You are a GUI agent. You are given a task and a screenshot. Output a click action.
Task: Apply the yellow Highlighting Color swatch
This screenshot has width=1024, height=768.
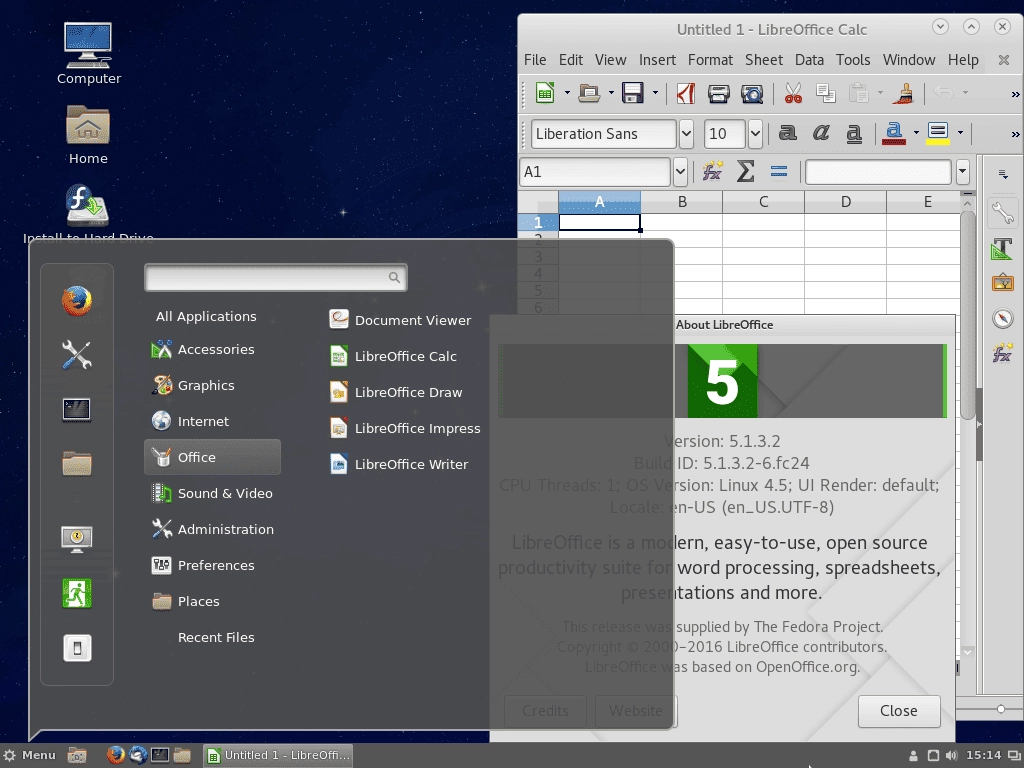[938, 133]
